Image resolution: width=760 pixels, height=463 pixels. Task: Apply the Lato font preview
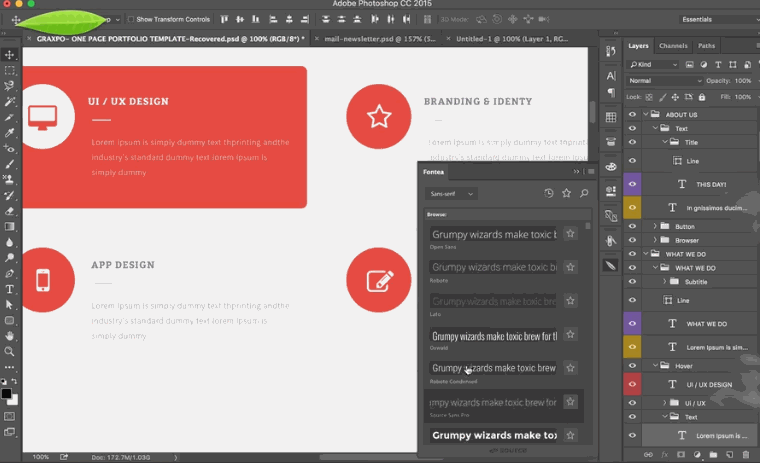click(x=493, y=301)
